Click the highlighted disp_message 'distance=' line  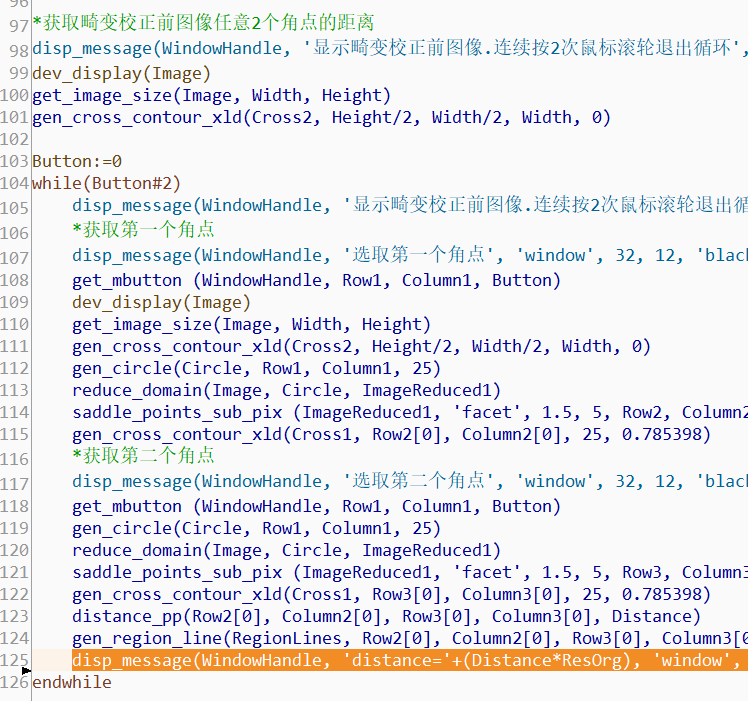click(x=400, y=660)
